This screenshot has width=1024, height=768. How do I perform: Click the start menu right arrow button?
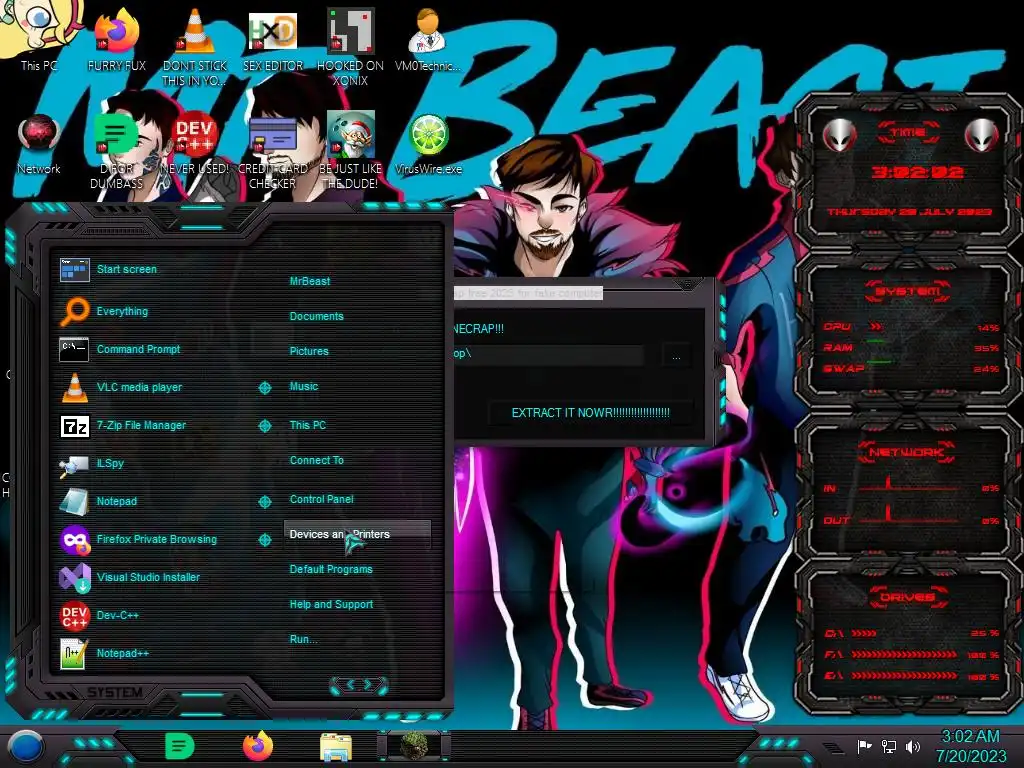pyautogui.click(x=370, y=684)
